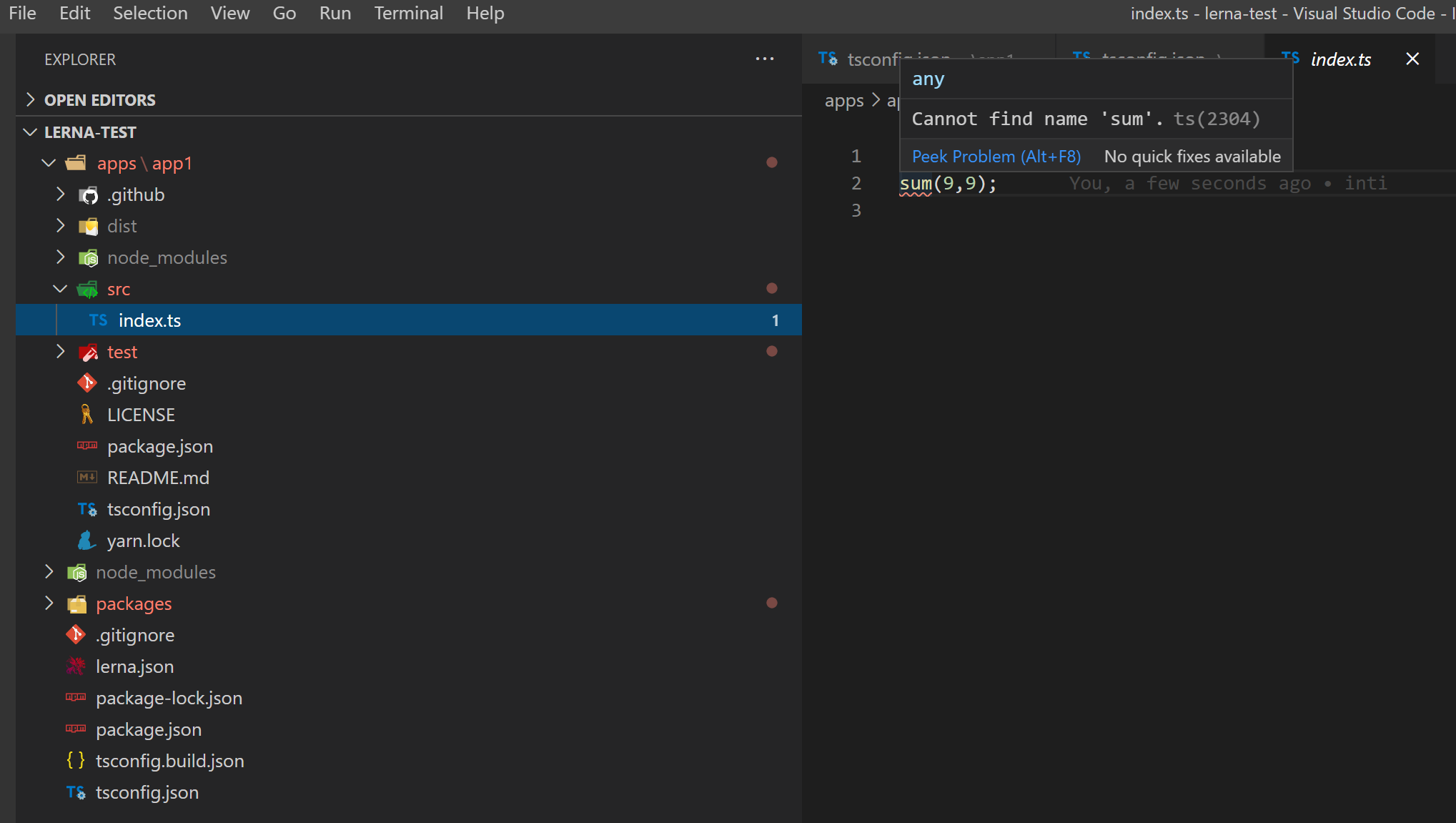Click root .gitignore git icon
The height and width of the screenshot is (823, 1456).
click(x=76, y=635)
